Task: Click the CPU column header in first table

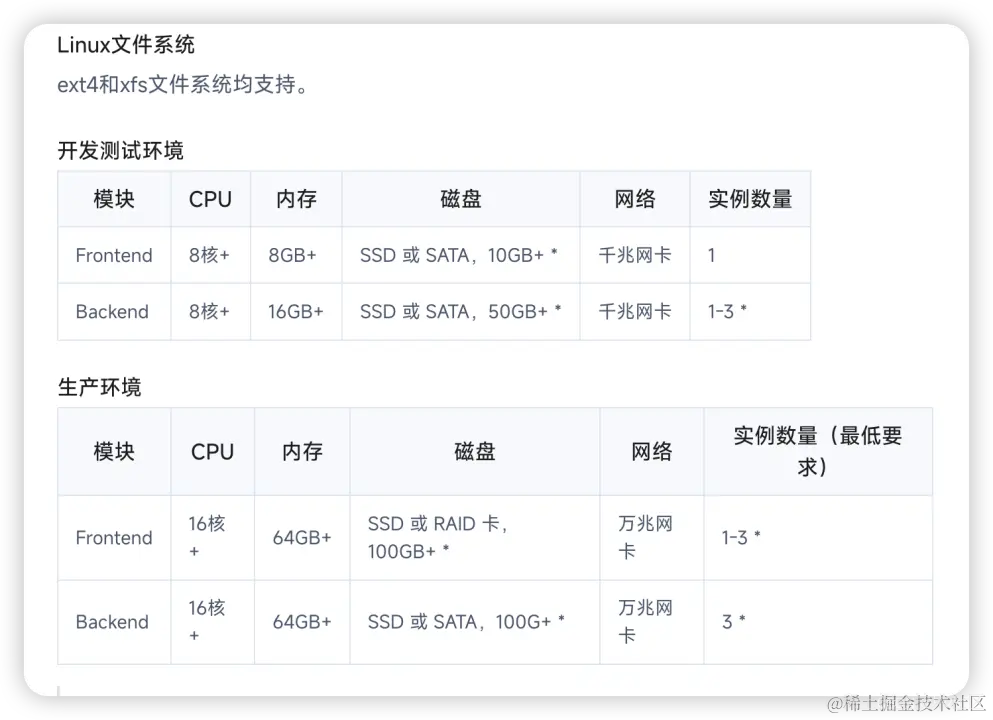Action: click(210, 198)
